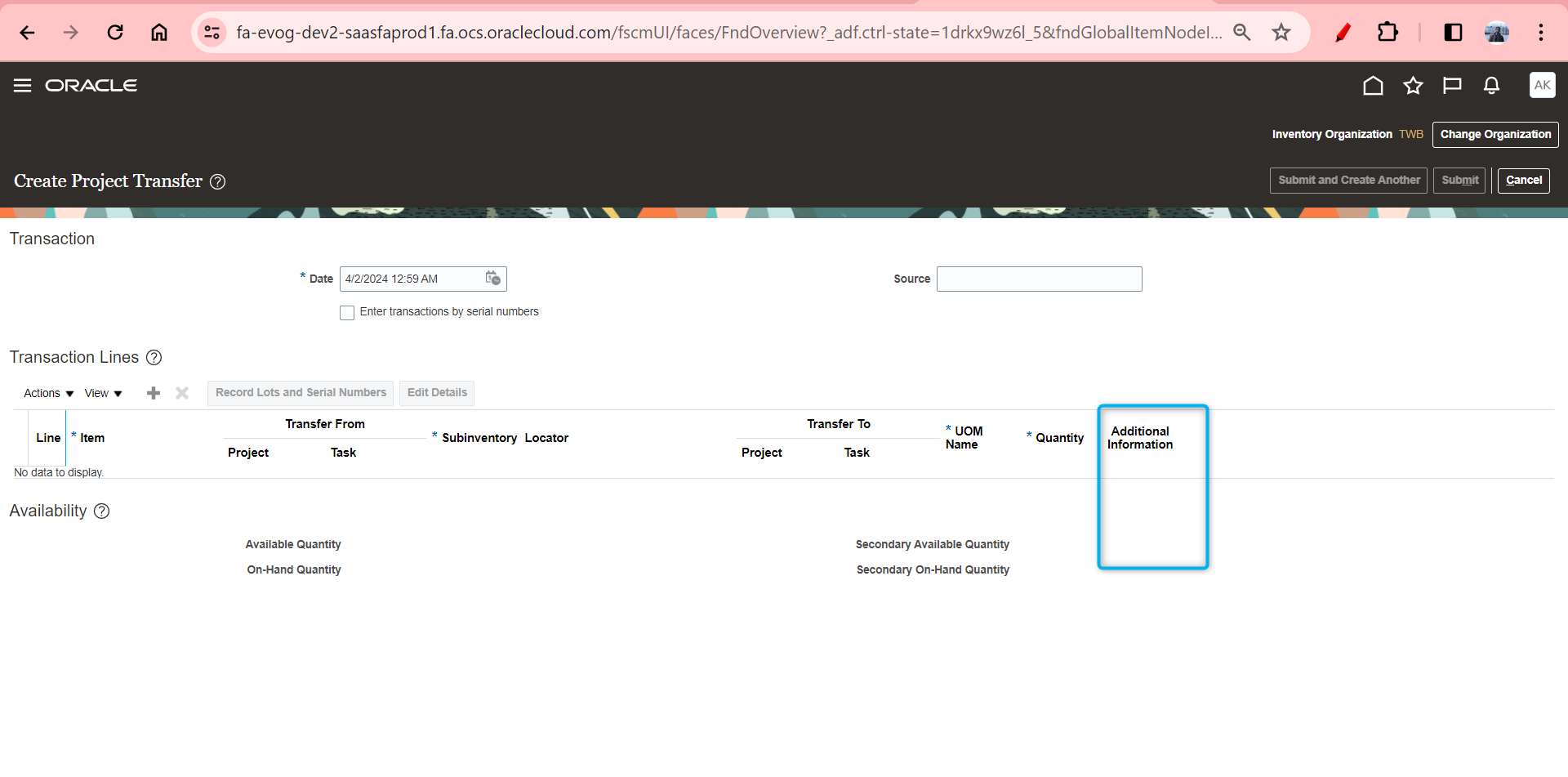Open favorites via the star icon
Image resolution: width=1568 pixels, height=777 pixels.
[1413, 85]
